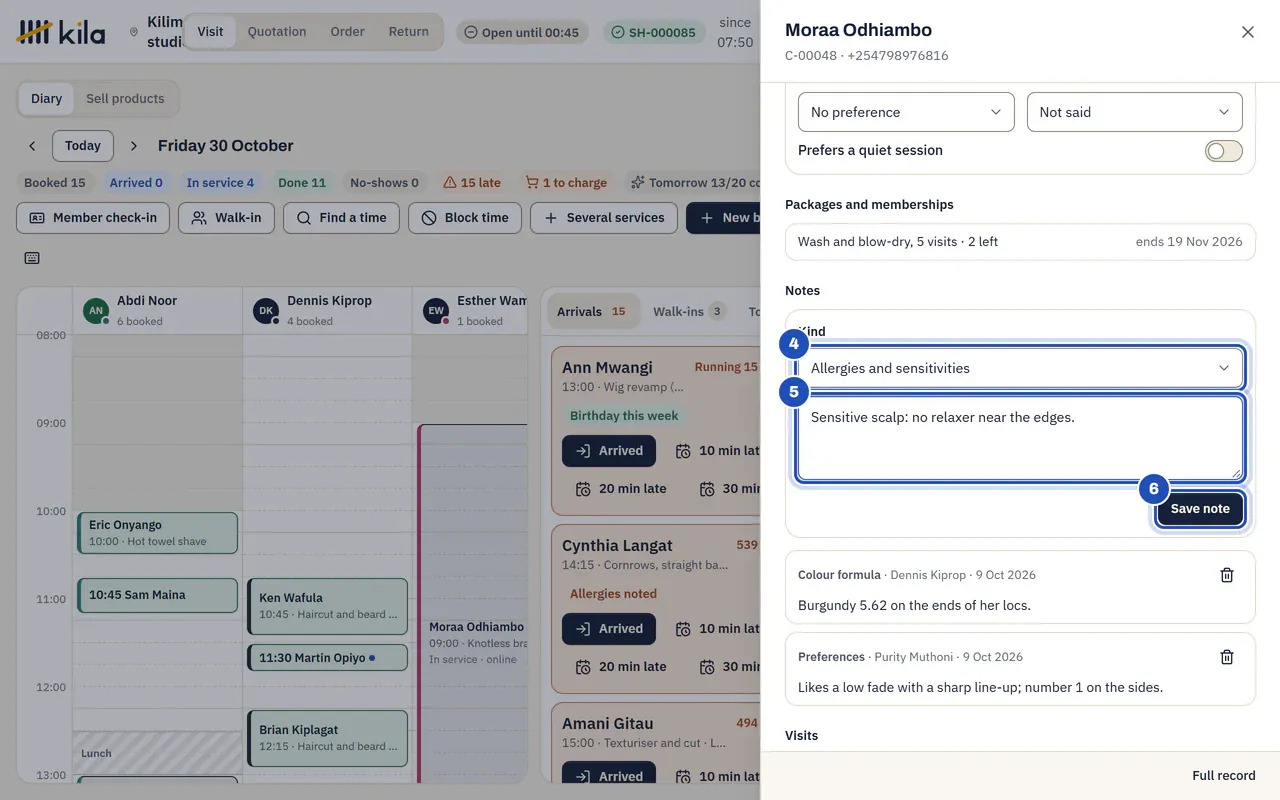Image resolution: width=1280 pixels, height=800 pixels.
Task: Open the Allergies and sensitivities kind dropdown
Action: (x=1020, y=368)
